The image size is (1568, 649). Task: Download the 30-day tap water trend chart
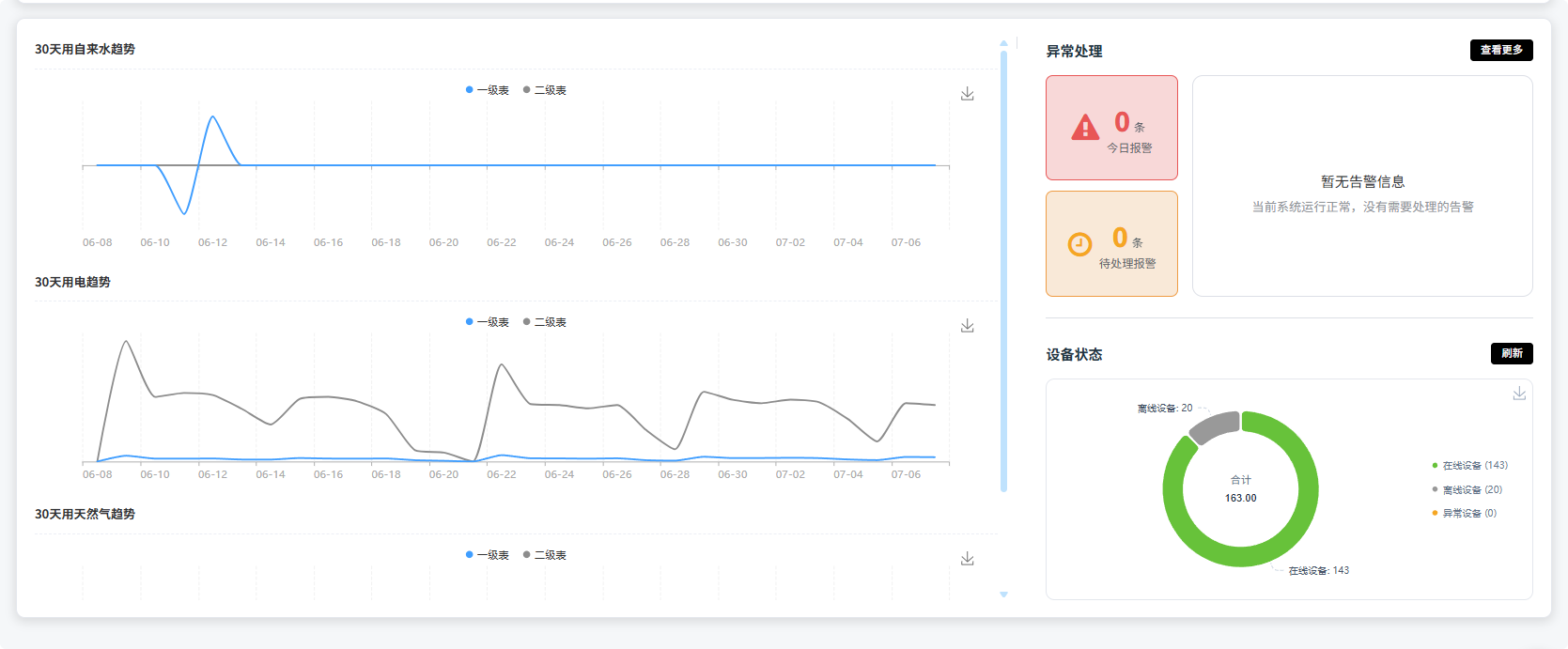click(967, 94)
